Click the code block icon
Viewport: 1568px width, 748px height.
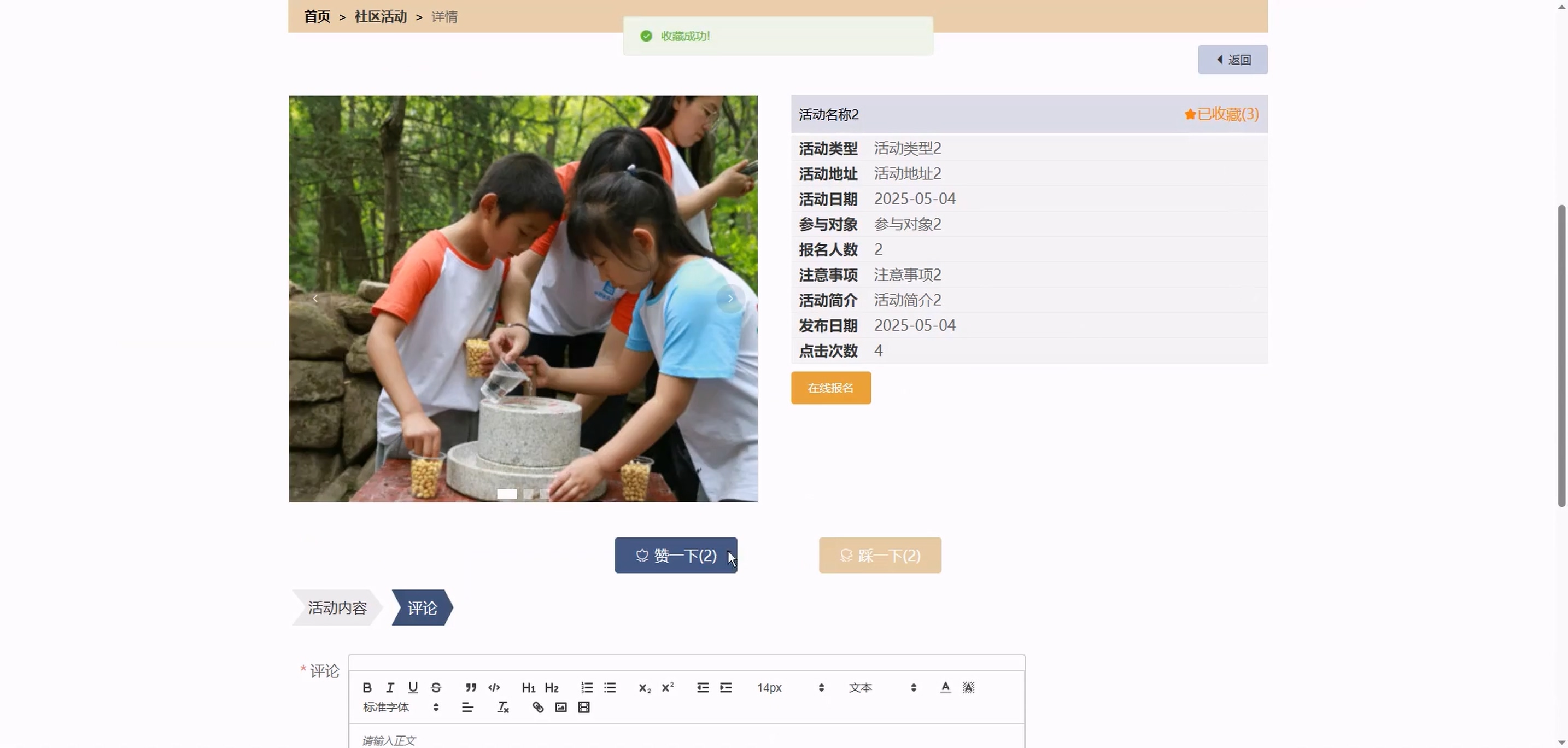tap(494, 687)
